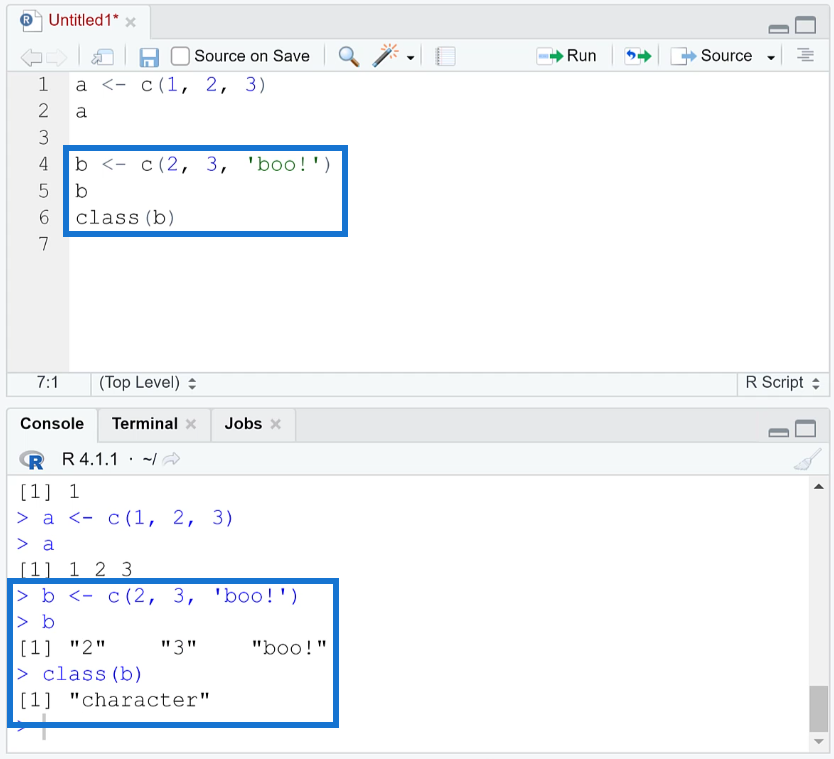
Task: Click the R logo in console header
Action: point(32,460)
